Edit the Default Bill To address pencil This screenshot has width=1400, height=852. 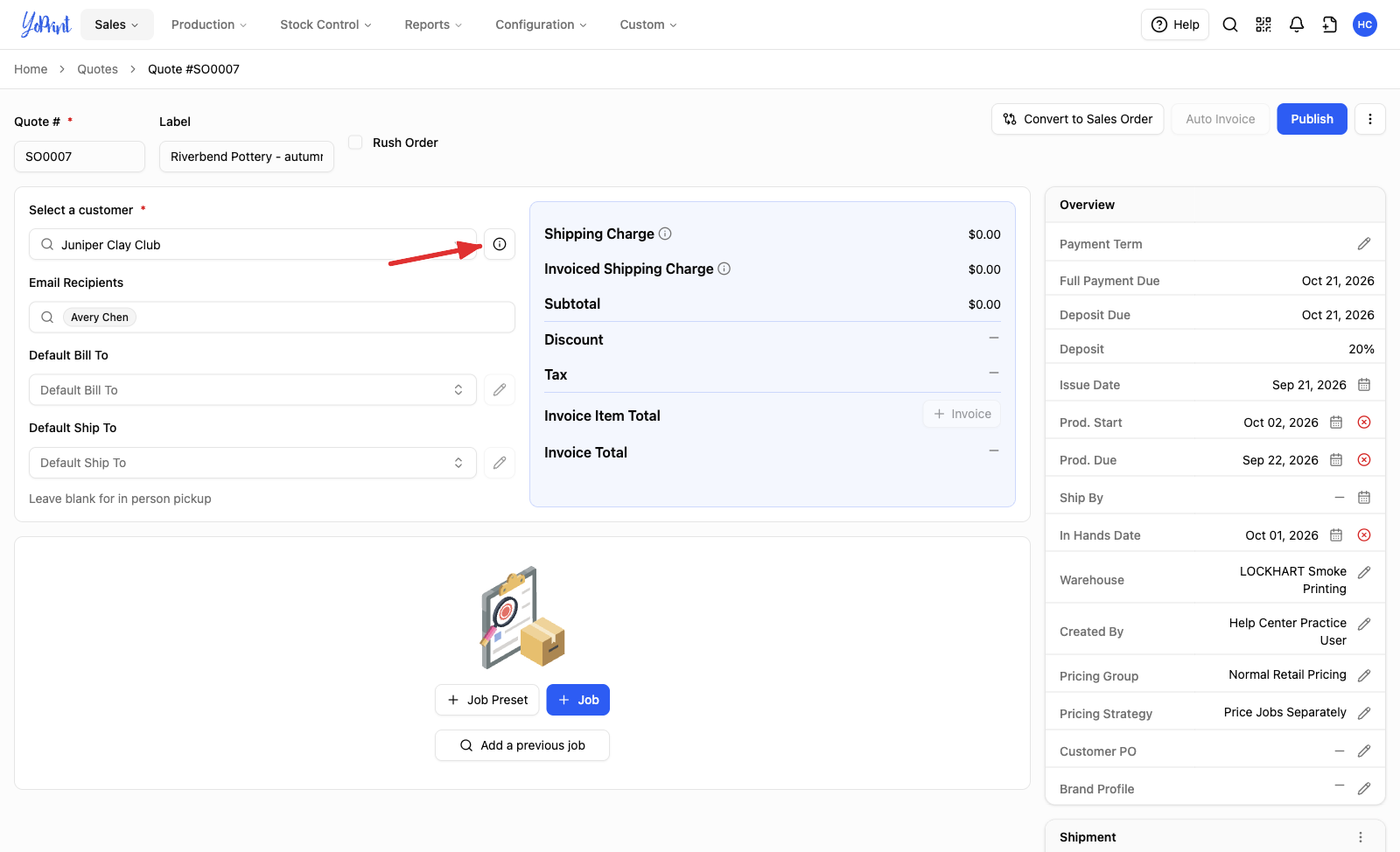pos(500,390)
